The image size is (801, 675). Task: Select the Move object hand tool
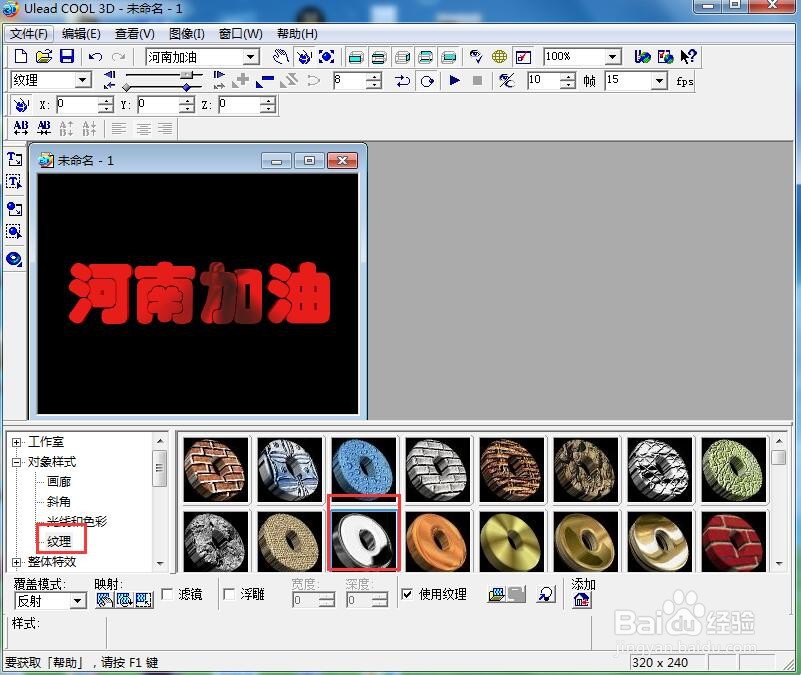click(x=281, y=56)
